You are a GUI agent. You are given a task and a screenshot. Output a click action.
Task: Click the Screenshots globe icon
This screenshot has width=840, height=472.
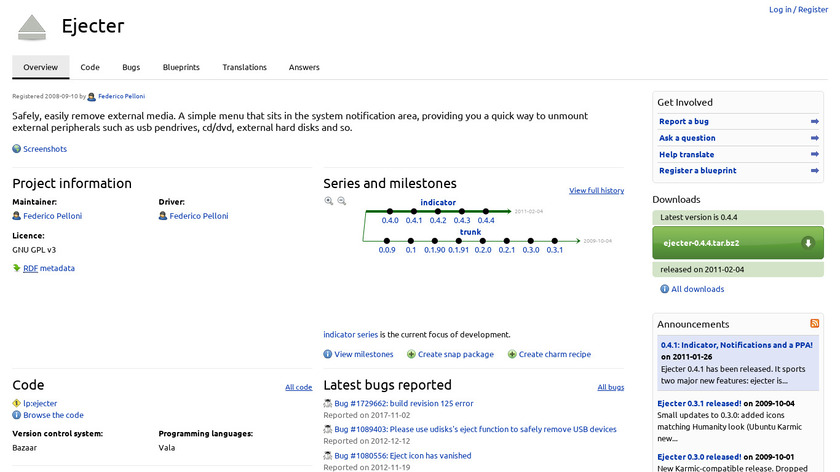17,149
